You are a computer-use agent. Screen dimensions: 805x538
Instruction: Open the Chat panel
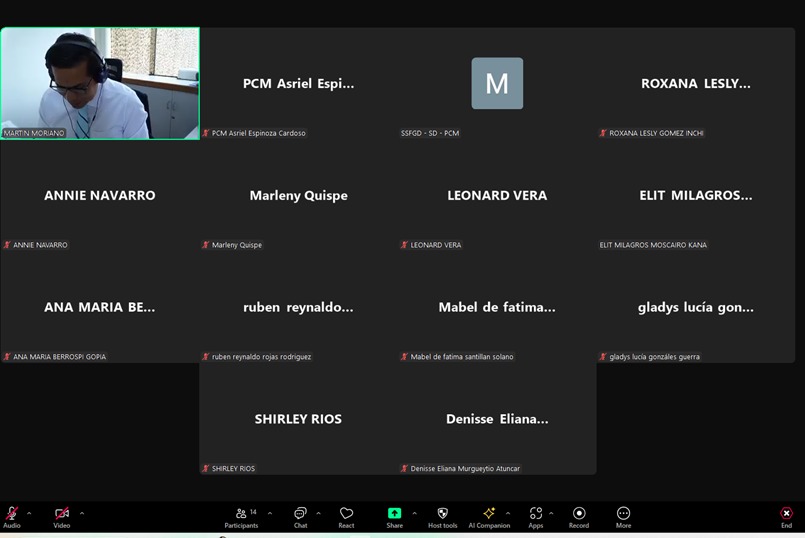300,514
